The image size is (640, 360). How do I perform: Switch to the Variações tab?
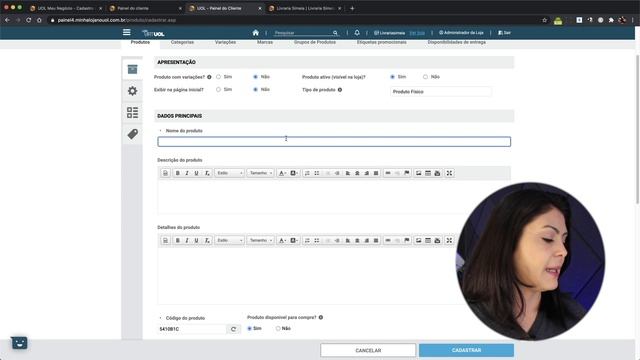coord(225,42)
